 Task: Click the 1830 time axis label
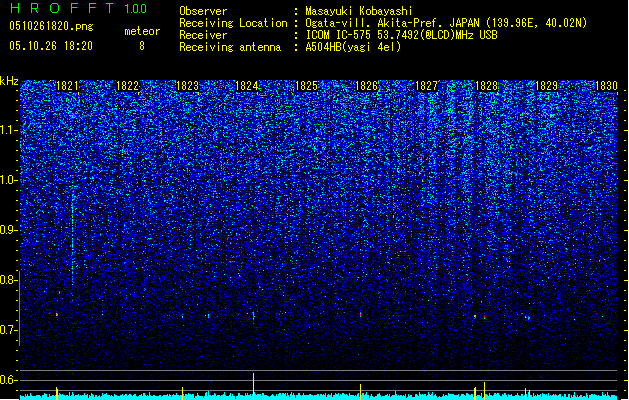pyautogui.click(x=606, y=86)
